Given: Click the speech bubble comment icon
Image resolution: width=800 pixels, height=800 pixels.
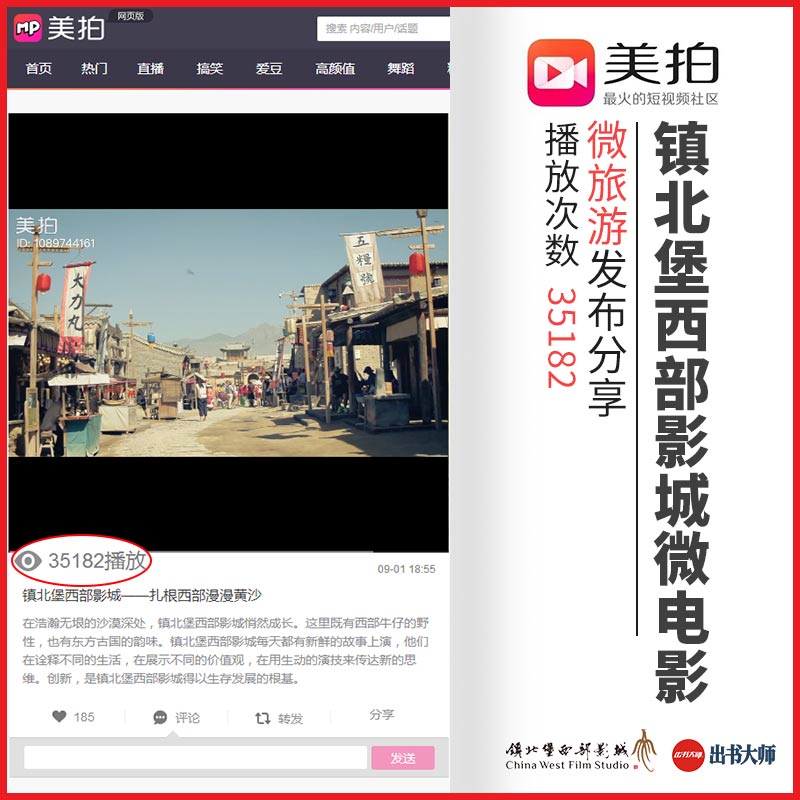Looking at the screenshot, I should tap(160, 718).
